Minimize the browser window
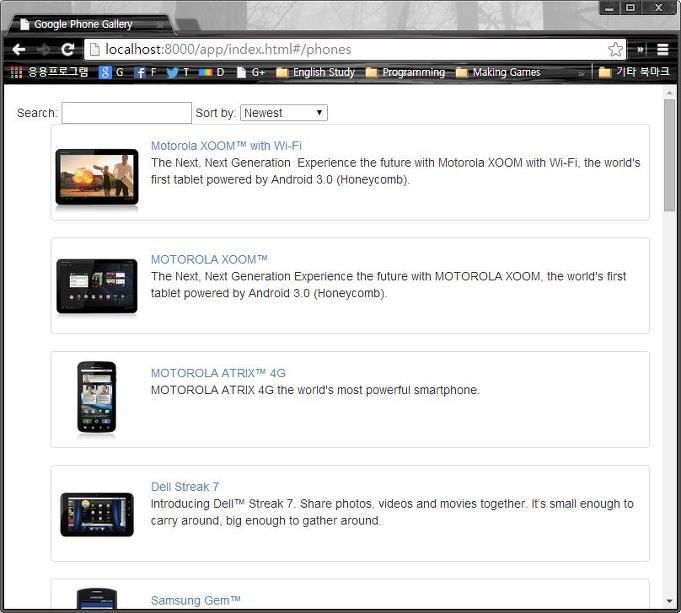The height and width of the screenshot is (613, 681). [609, 8]
